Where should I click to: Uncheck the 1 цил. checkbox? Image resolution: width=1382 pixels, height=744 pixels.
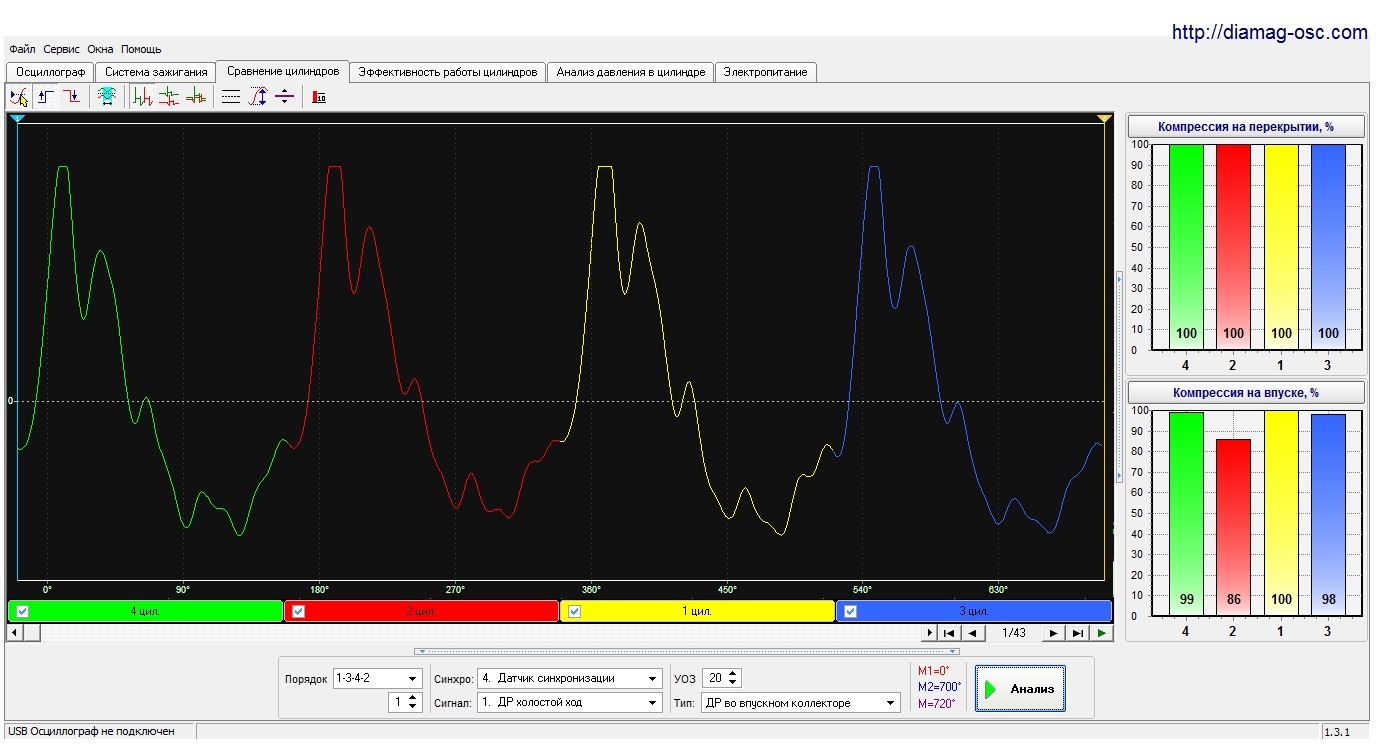574,611
